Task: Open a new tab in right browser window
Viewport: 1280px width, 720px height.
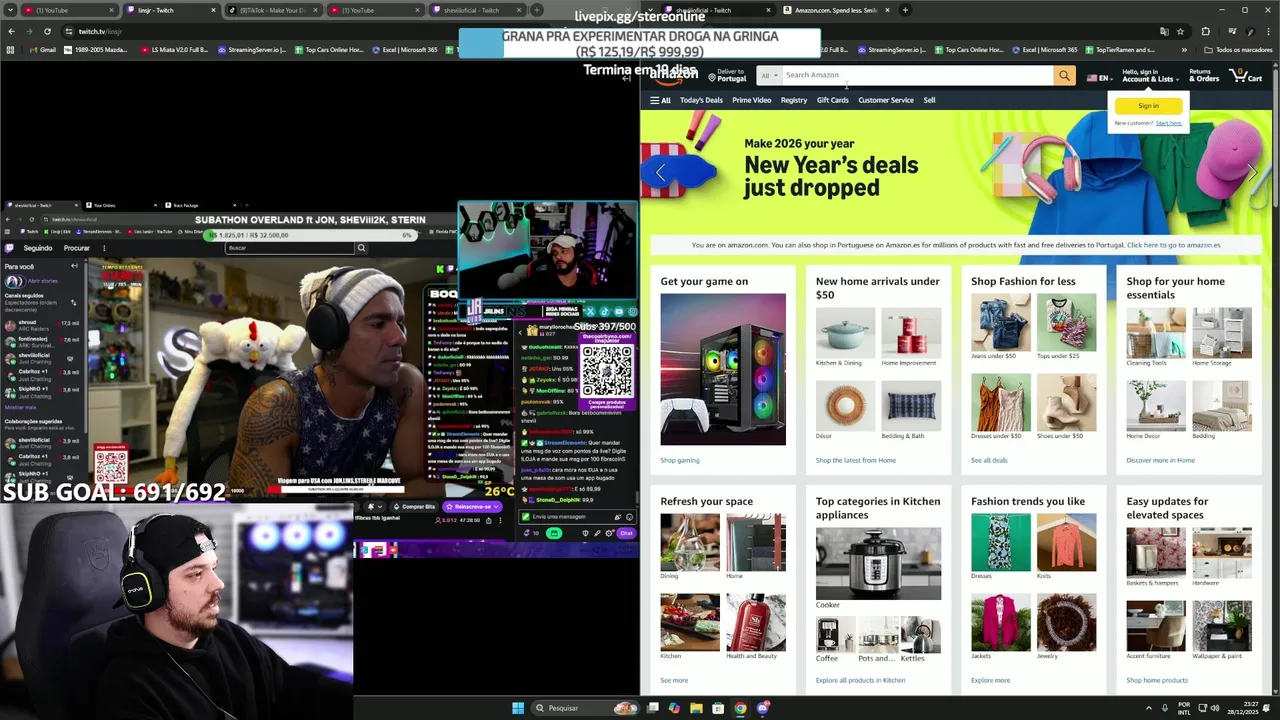Action: click(905, 10)
